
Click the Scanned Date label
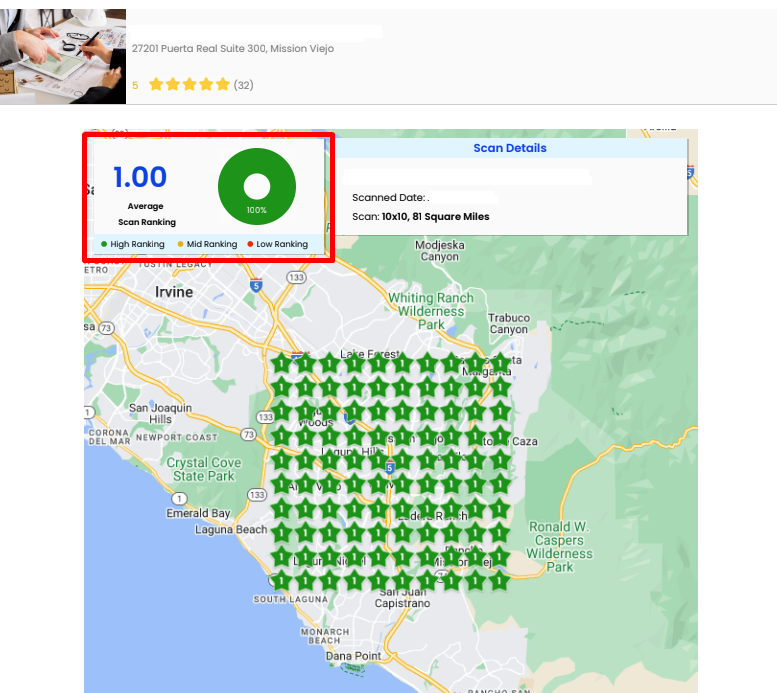point(389,197)
